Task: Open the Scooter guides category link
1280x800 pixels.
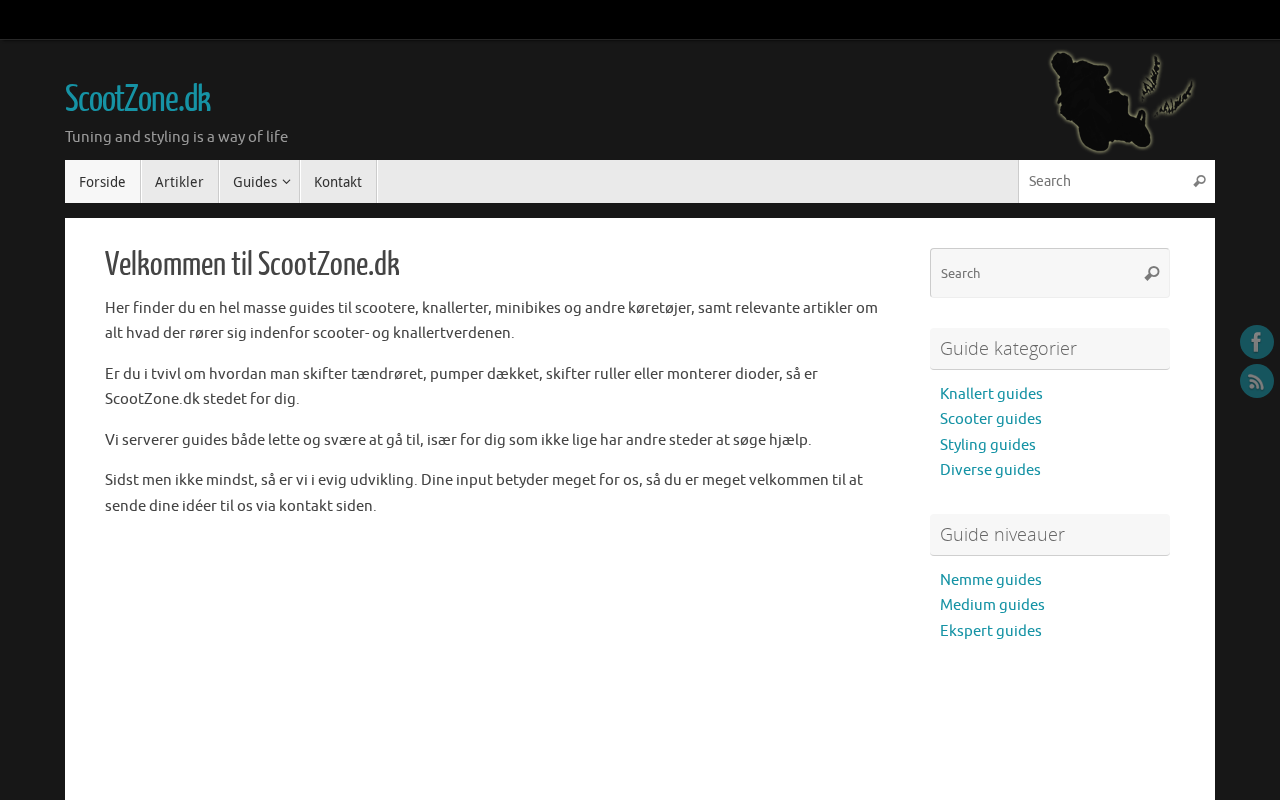Action: 991,419
